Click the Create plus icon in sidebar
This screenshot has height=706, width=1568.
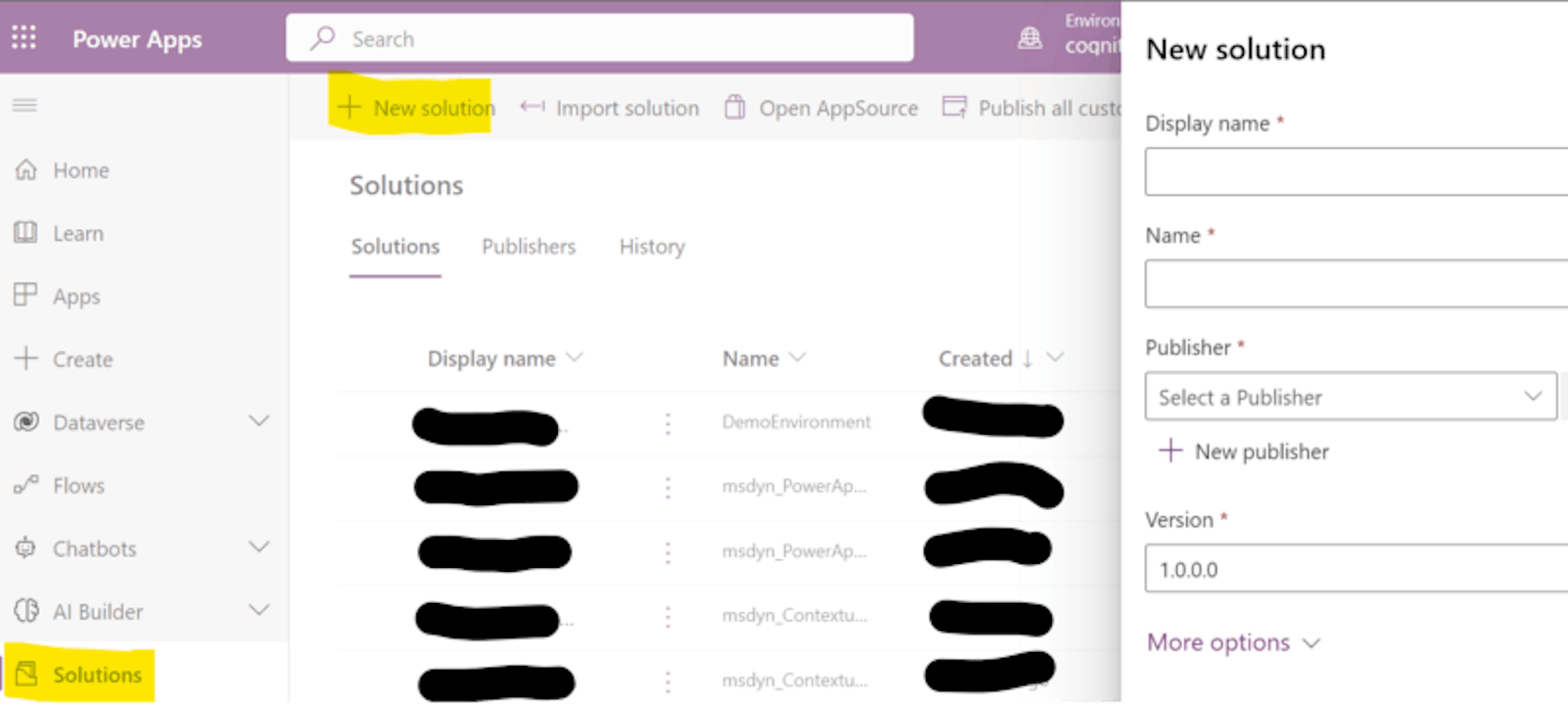coord(26,359)
